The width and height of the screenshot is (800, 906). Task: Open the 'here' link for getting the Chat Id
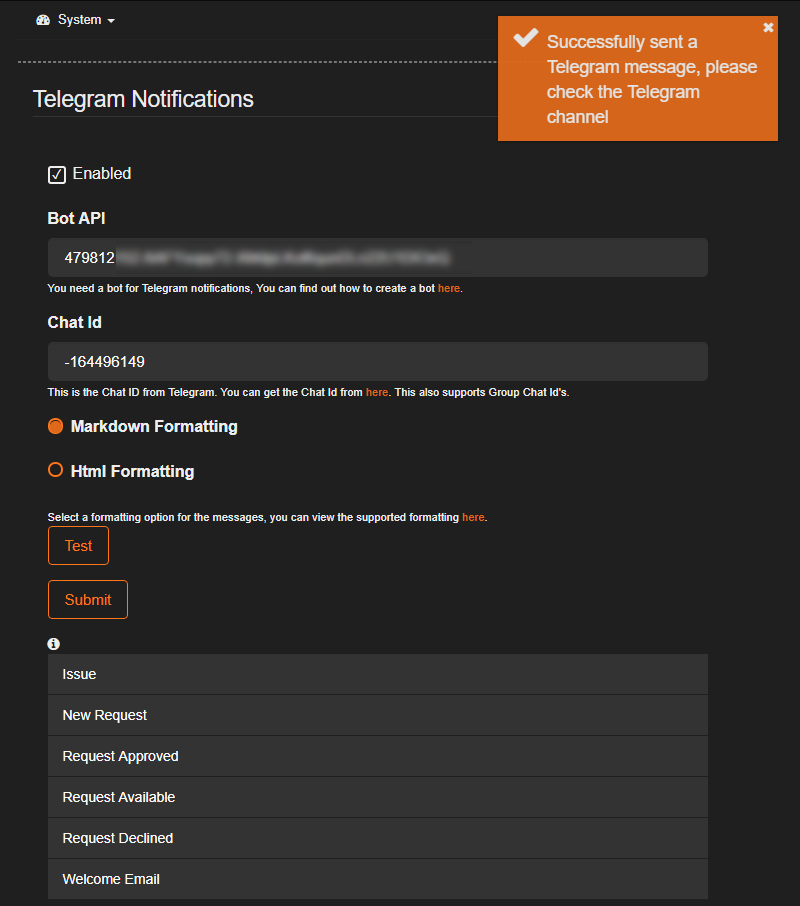(x=377, y=392)
